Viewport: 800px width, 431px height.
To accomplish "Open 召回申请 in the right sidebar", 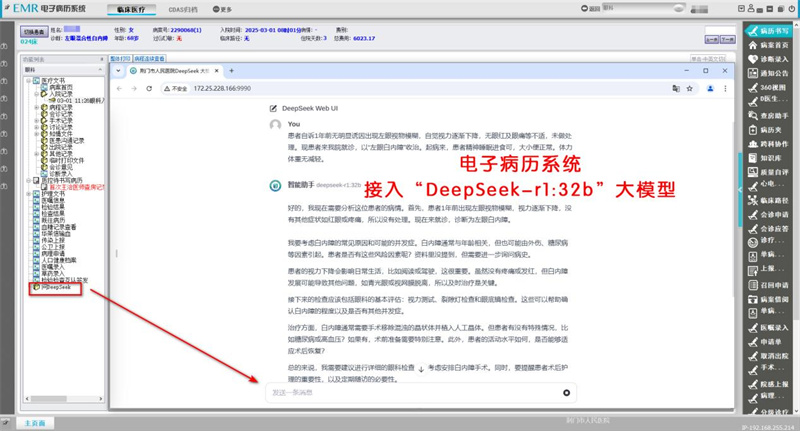I will click(768, 285).
